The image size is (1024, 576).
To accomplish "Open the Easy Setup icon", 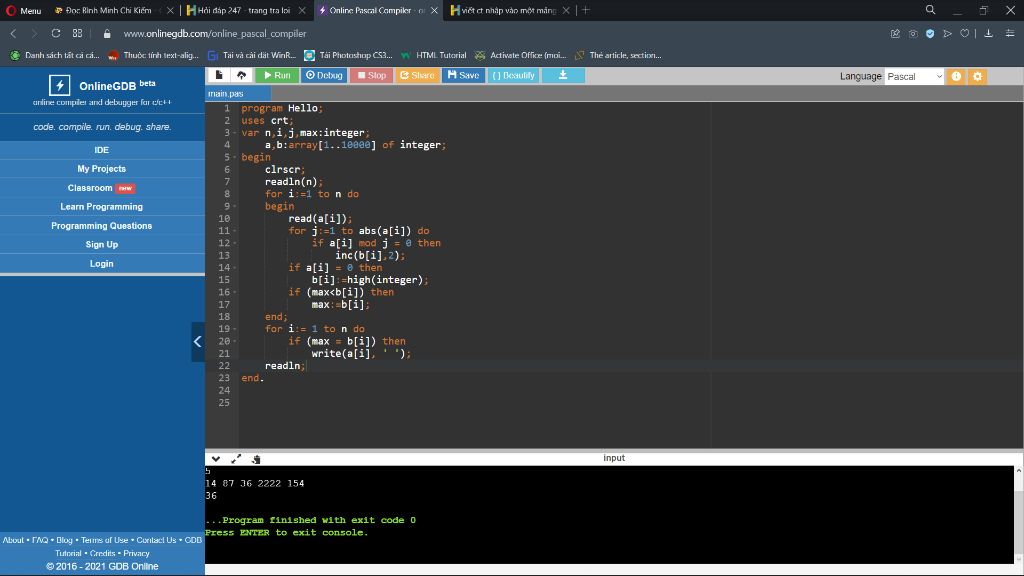I will coord(1010,33).
